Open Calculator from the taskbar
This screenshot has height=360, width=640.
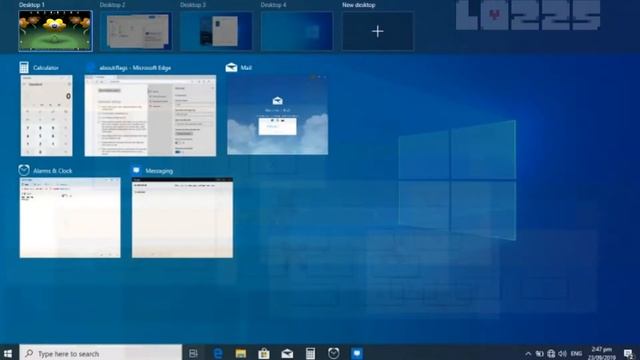(311, 353)
